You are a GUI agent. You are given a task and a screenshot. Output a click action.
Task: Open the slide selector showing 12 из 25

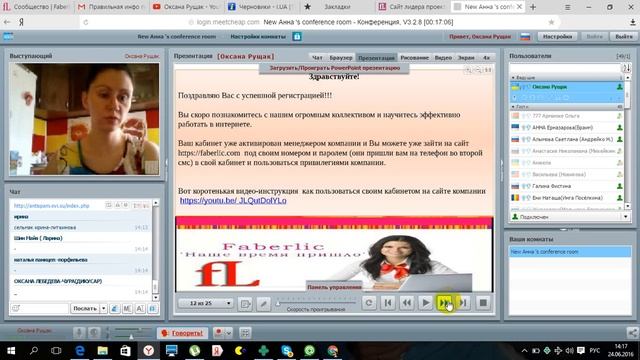[206, 303]
